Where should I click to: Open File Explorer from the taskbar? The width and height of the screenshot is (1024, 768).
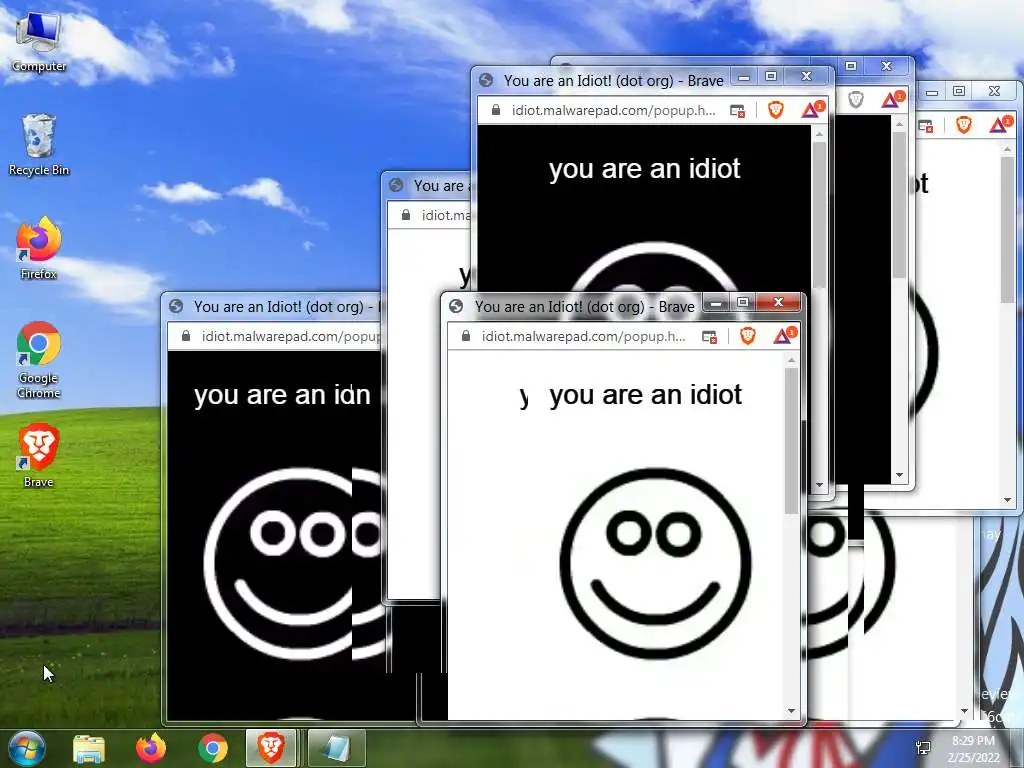coord(89,749)
